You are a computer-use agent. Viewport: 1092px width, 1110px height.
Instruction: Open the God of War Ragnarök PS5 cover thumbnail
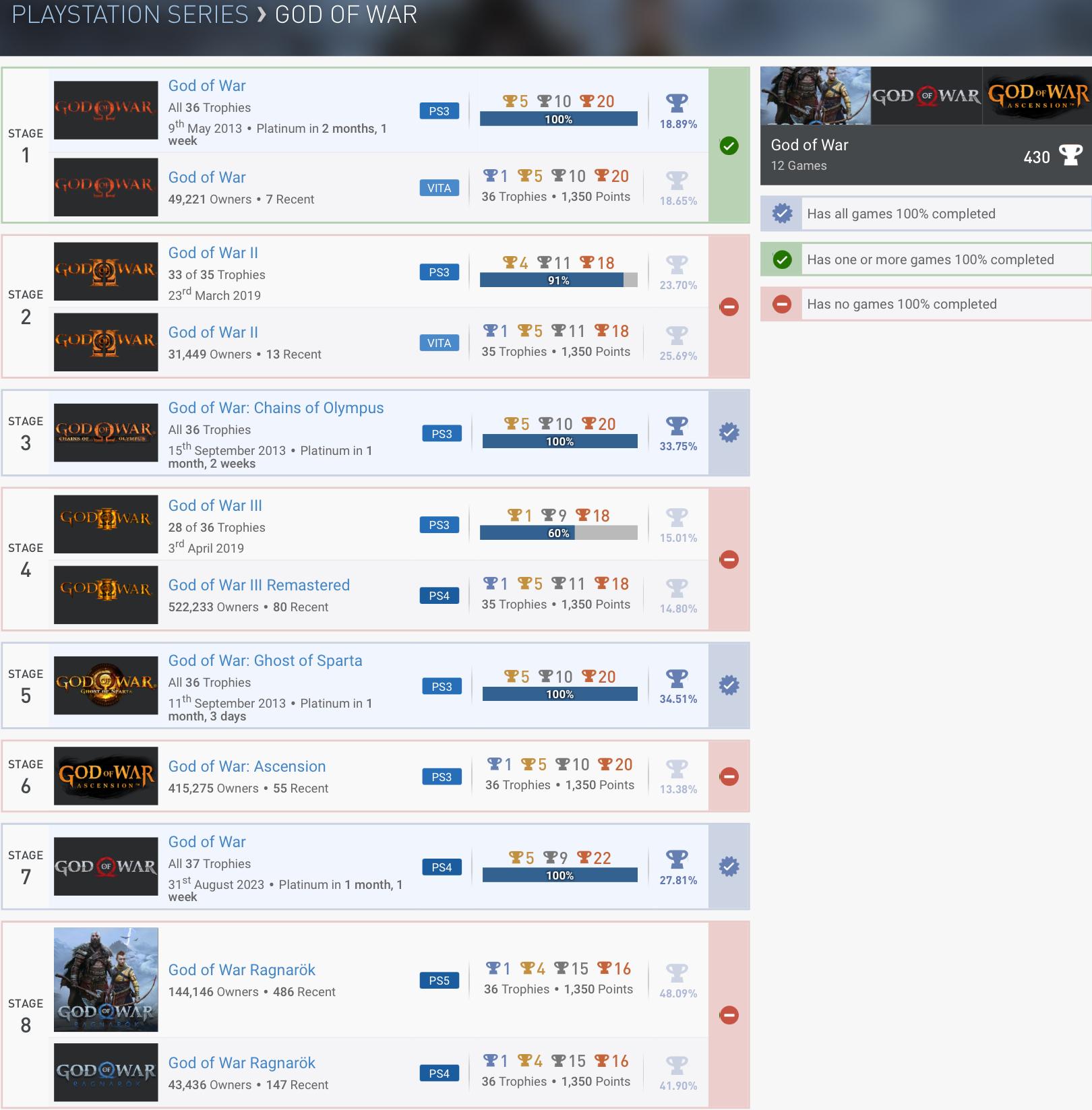click(x=106, y=979)
